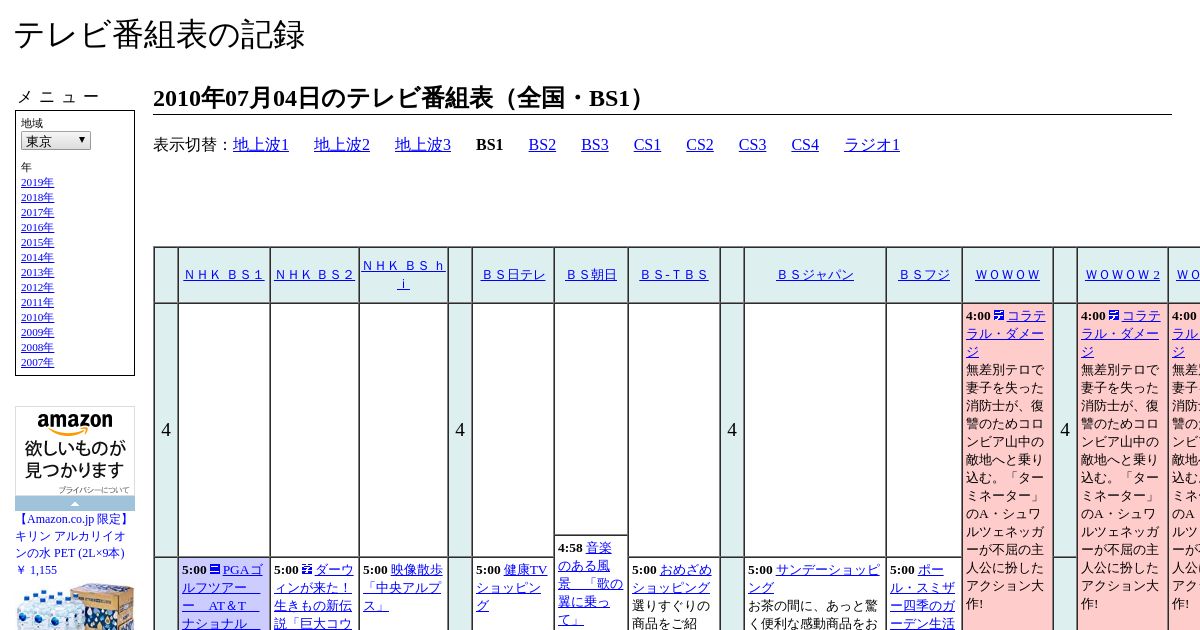Open コラテラル・ダメージ in the WOWOW2 column
The height and width of the screenshot is (630, 1200).
pyautogui.click(x=1120, y=334)
